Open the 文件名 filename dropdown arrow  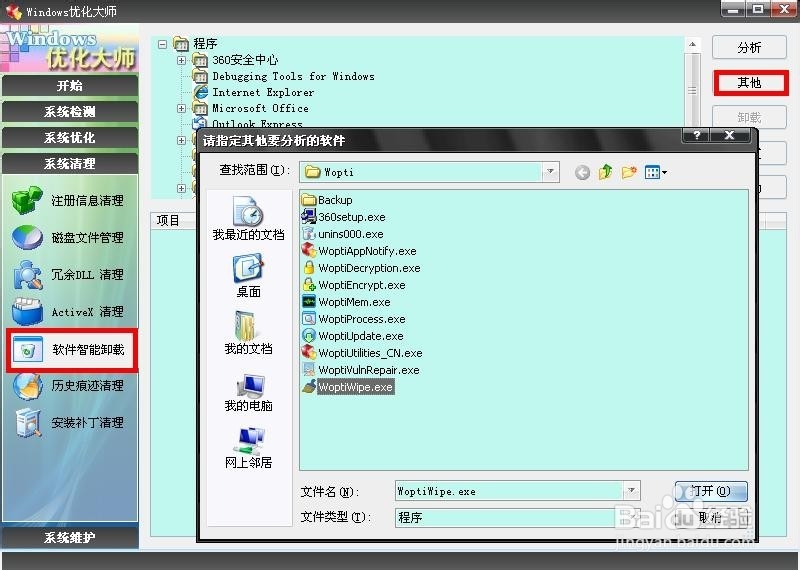coord(631,490)
